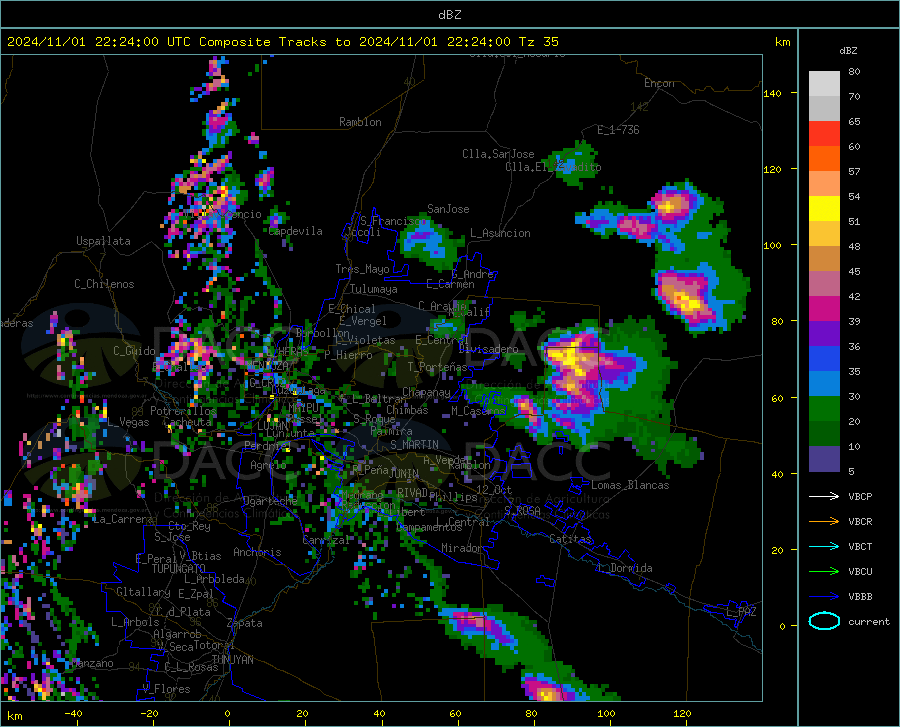The image size is (900, 727).
Task: Click the 'Encon' map label
Action: pyautogui.click(x=659, y=83)
